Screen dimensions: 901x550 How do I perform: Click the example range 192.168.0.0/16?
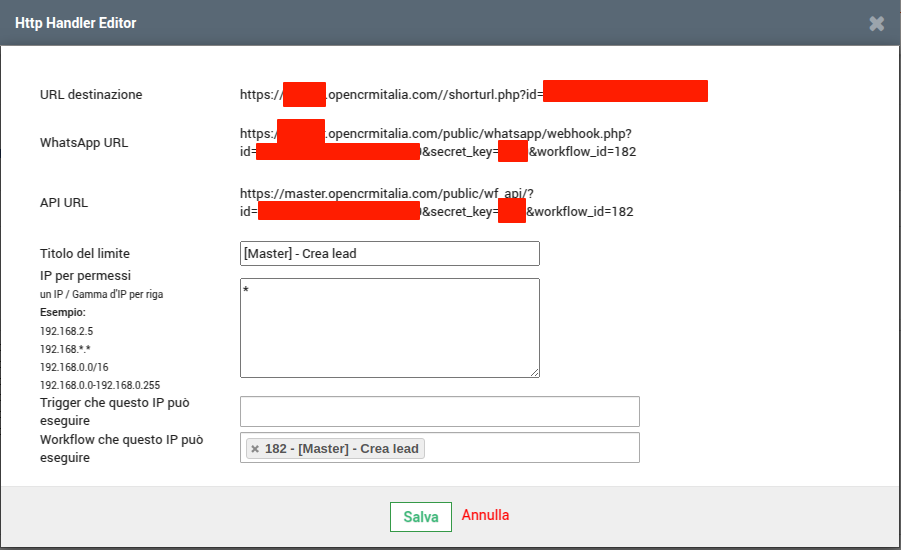tap(74, 367)
